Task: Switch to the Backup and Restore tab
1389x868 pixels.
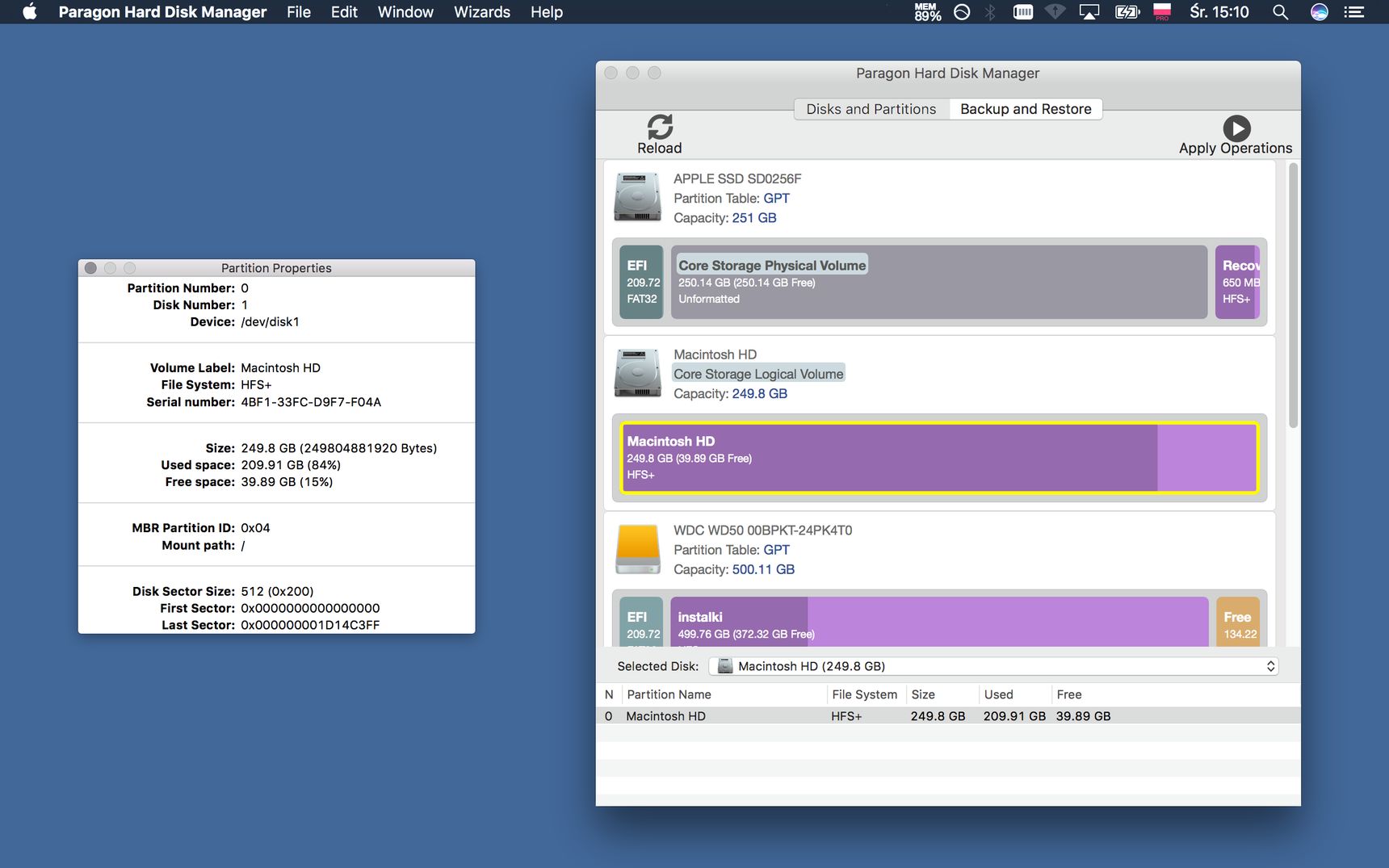Action: [x=1026, y=109]
